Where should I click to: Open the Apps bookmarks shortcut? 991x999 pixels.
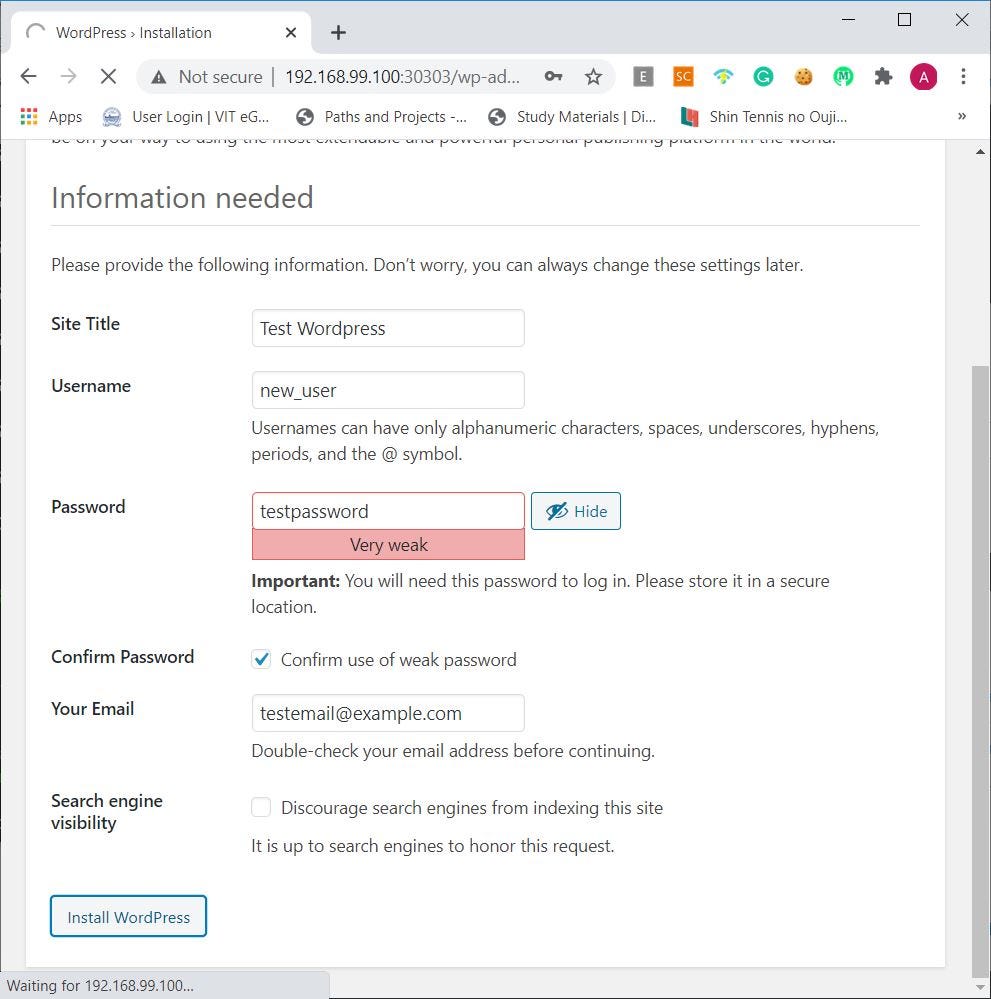(x=51, y=117)
